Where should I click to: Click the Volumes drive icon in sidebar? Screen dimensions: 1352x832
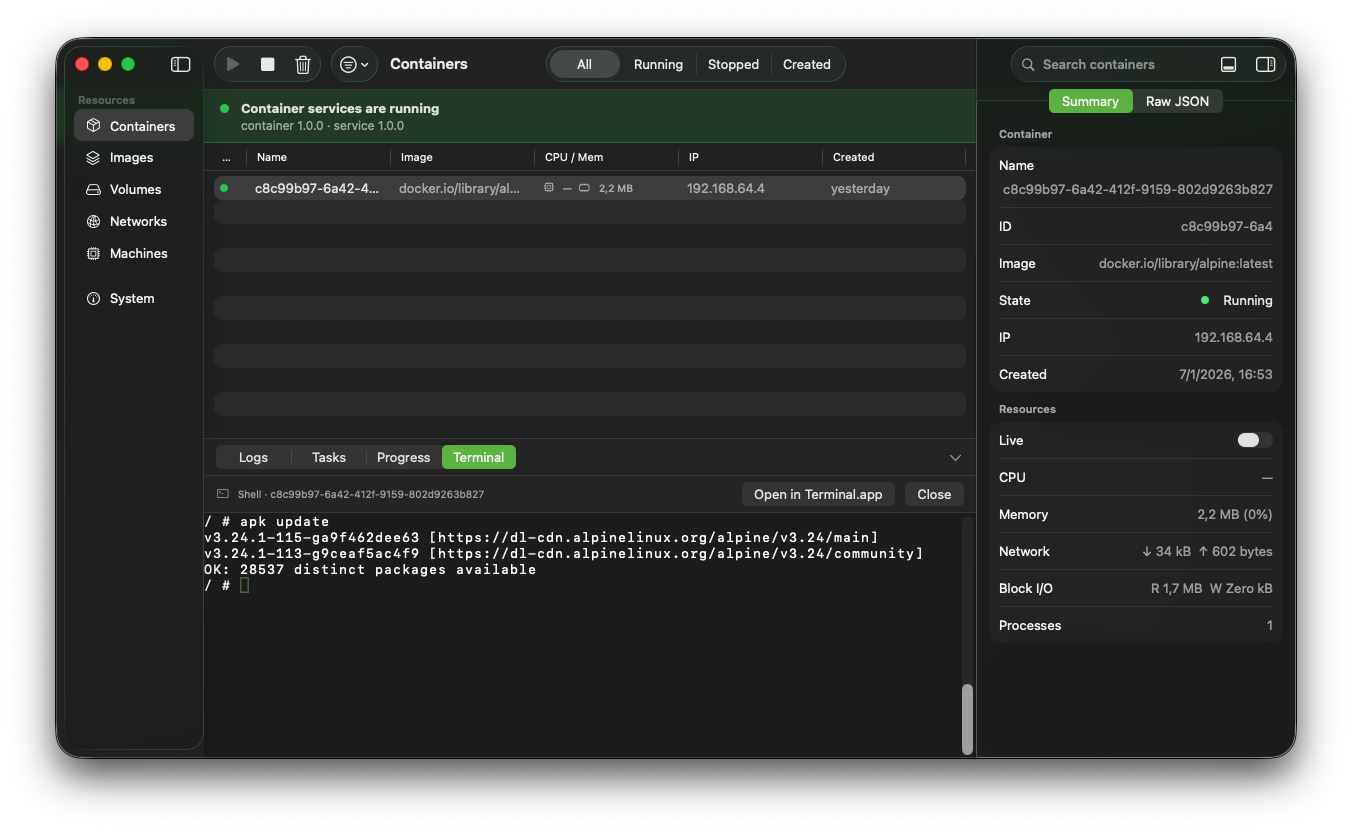(93, 189)
